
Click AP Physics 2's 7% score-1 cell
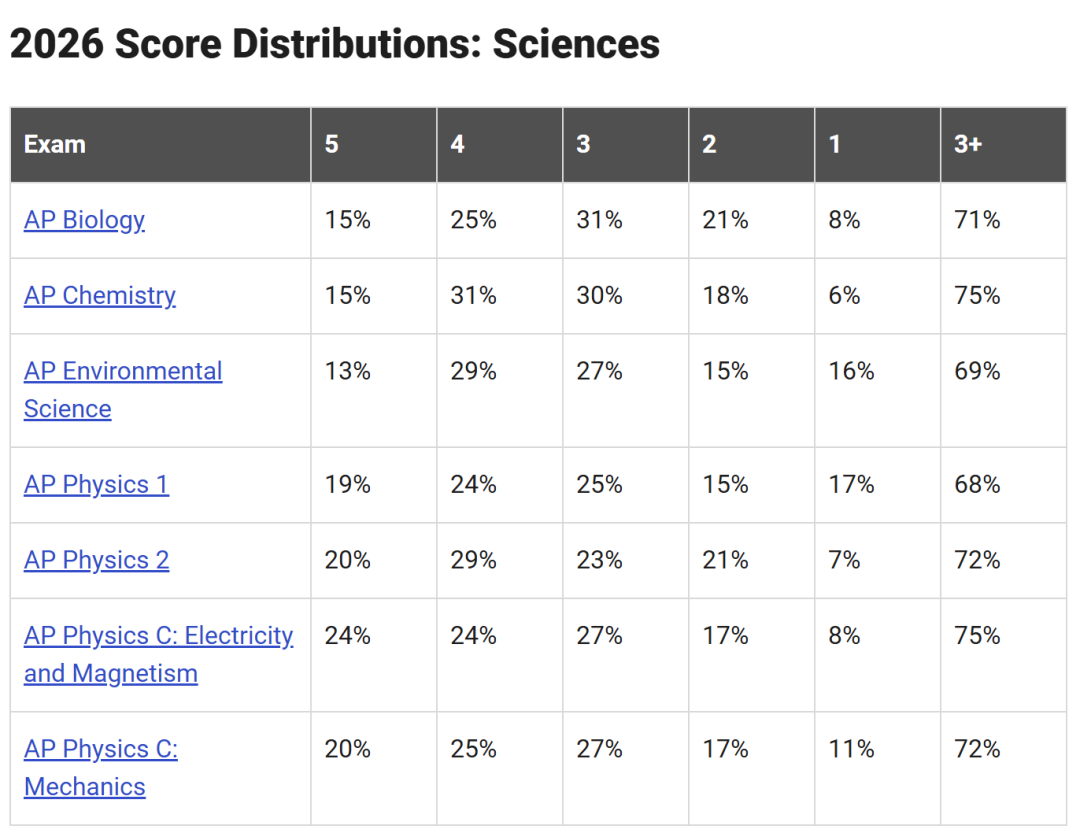coord(878,561)
